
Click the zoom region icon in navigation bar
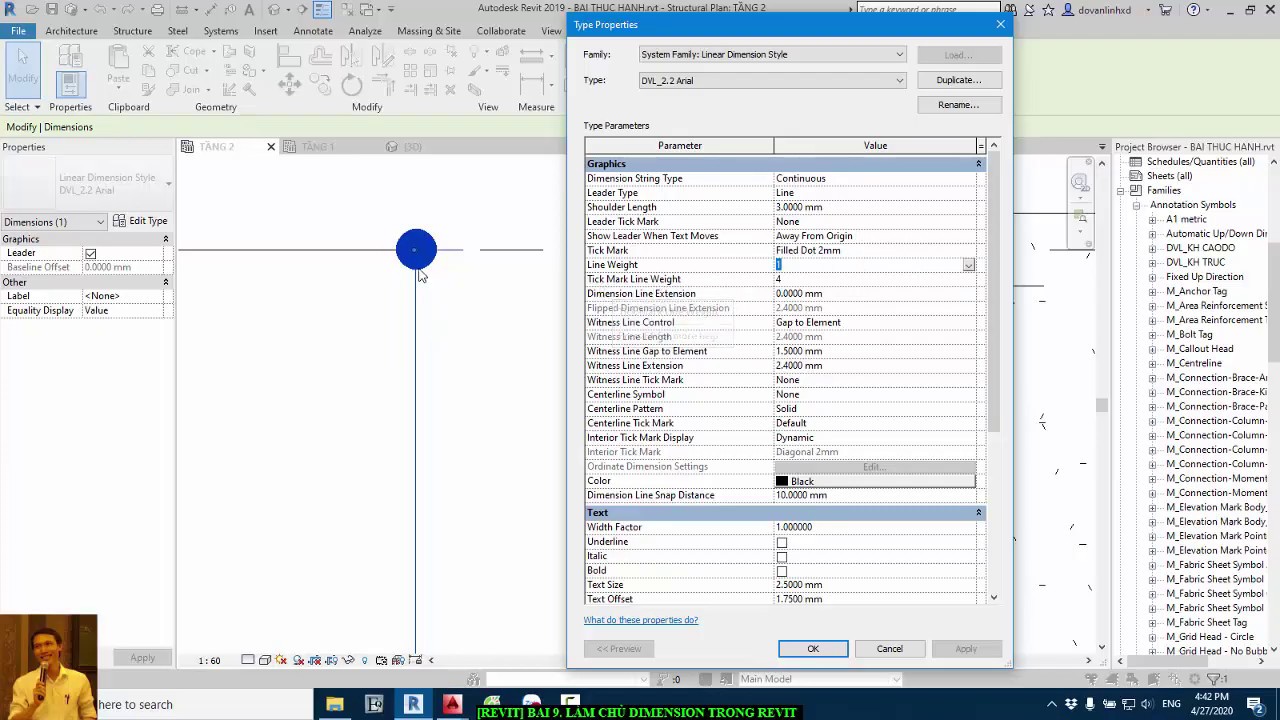point(1079,217)
